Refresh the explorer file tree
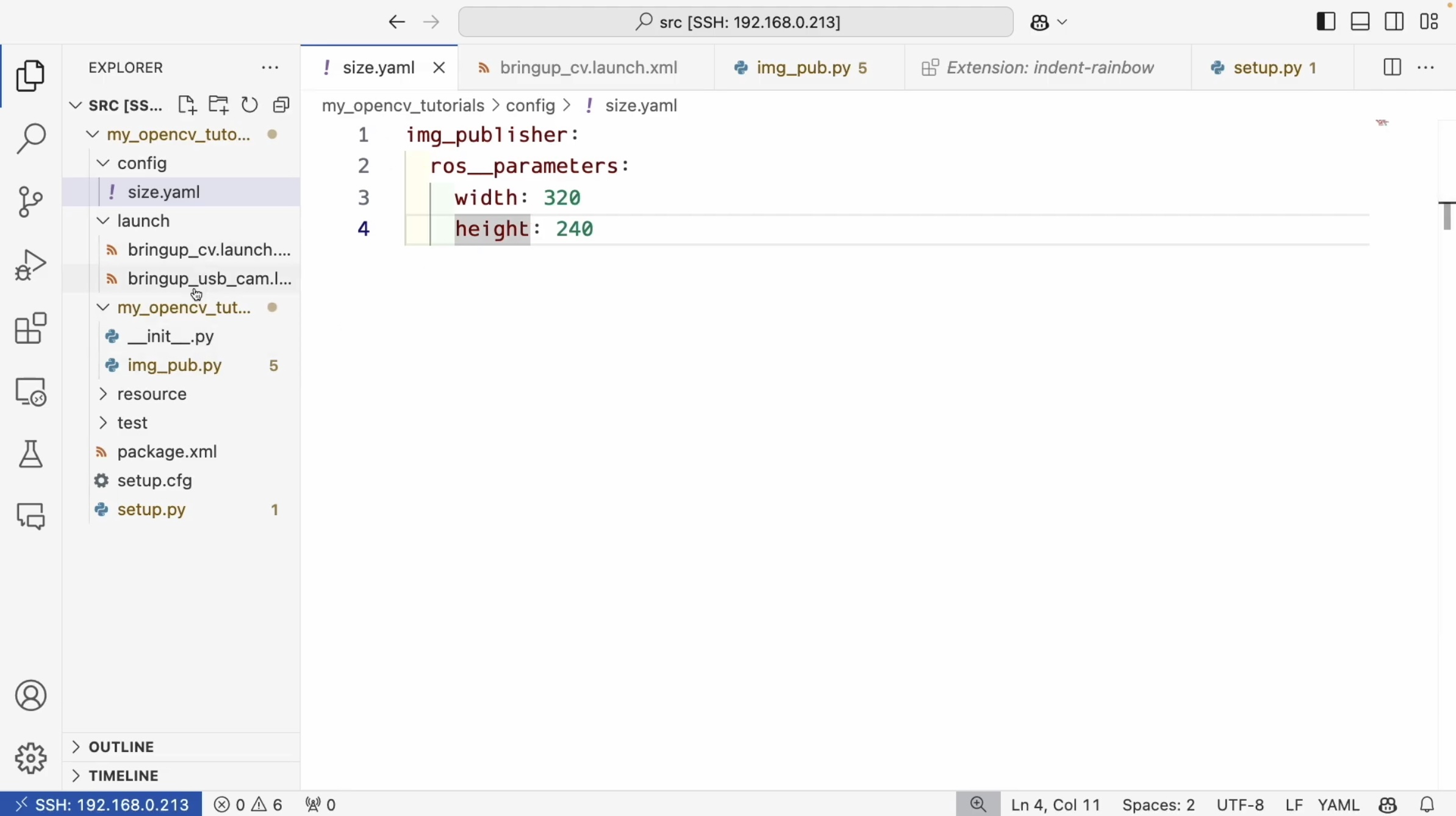The height and width of the screenshot is (816, 1456). coord(249,105)
